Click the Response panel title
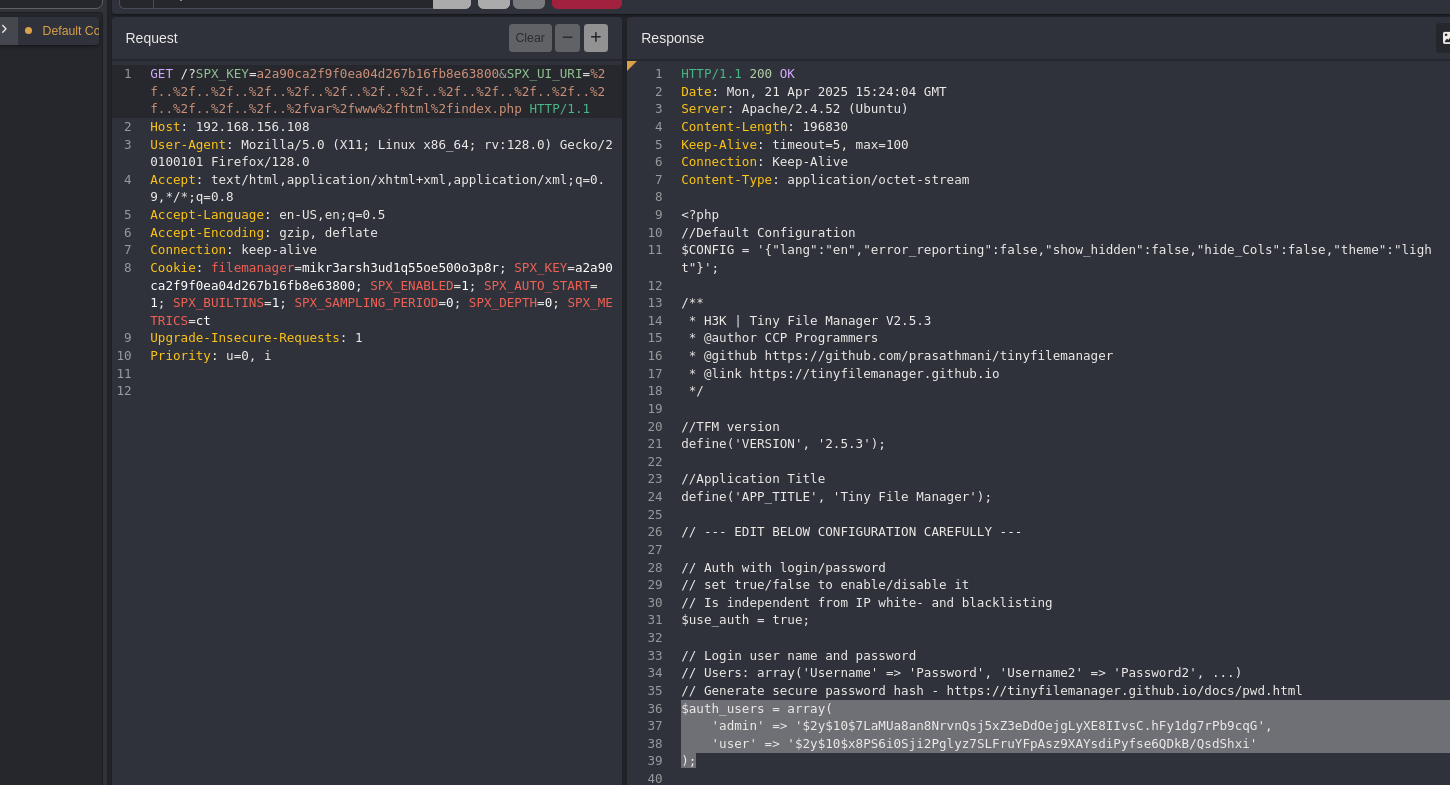1450x785 pixels. pyautogui.click(x=672, y=38)
